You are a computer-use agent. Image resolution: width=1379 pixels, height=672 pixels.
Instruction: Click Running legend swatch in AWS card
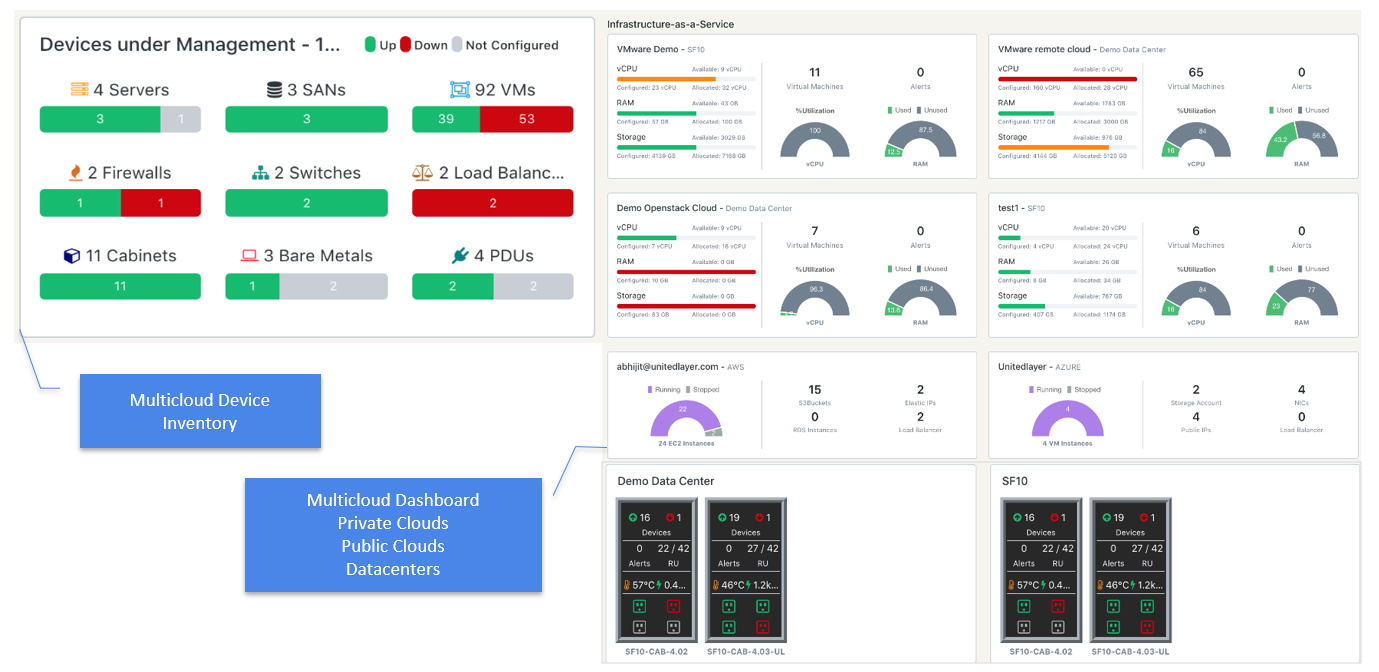click(651, 389)
